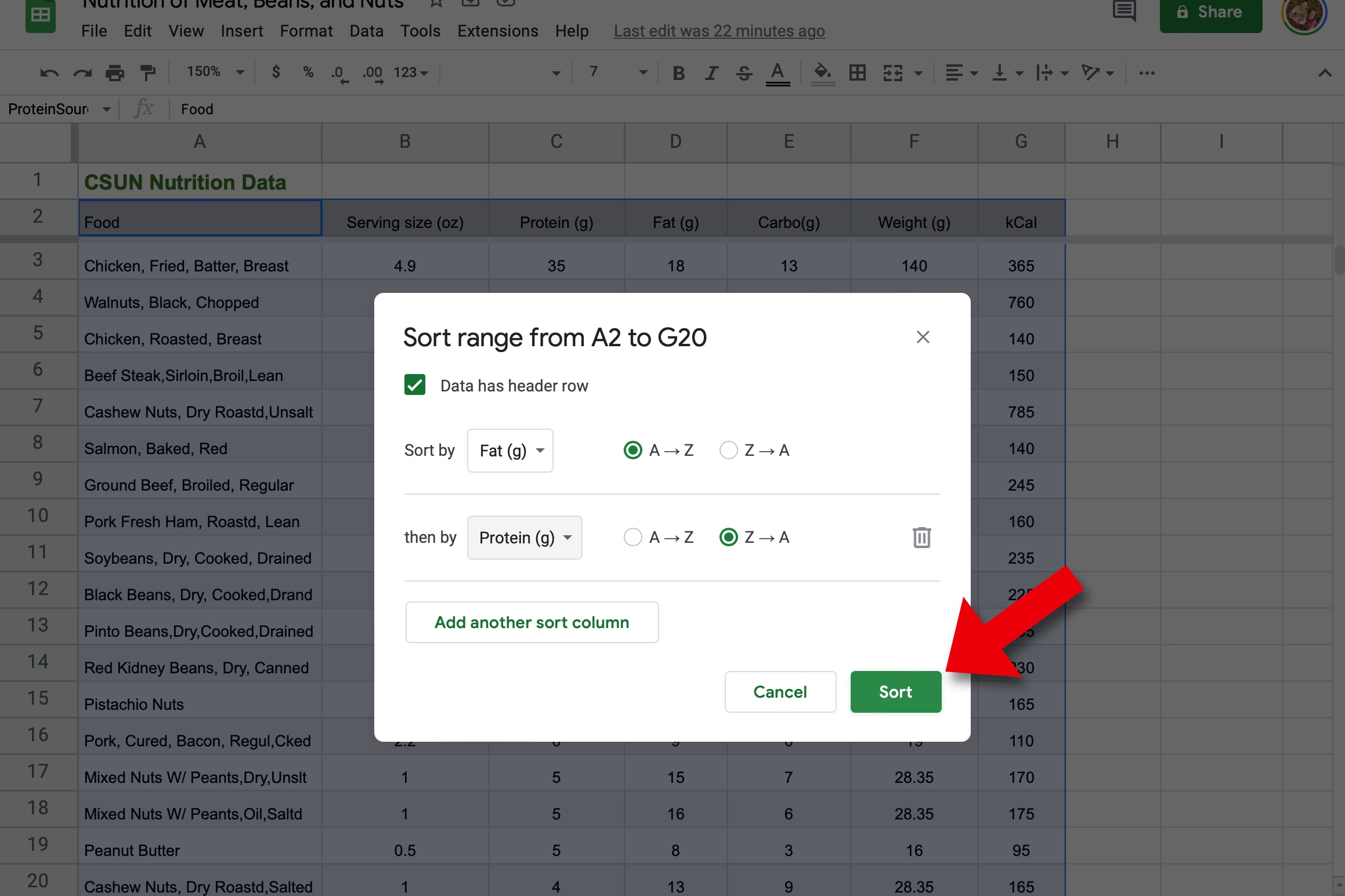1345x896 pixels.
Task: Uncheck Data has header row
Action: tap(415, 385)
